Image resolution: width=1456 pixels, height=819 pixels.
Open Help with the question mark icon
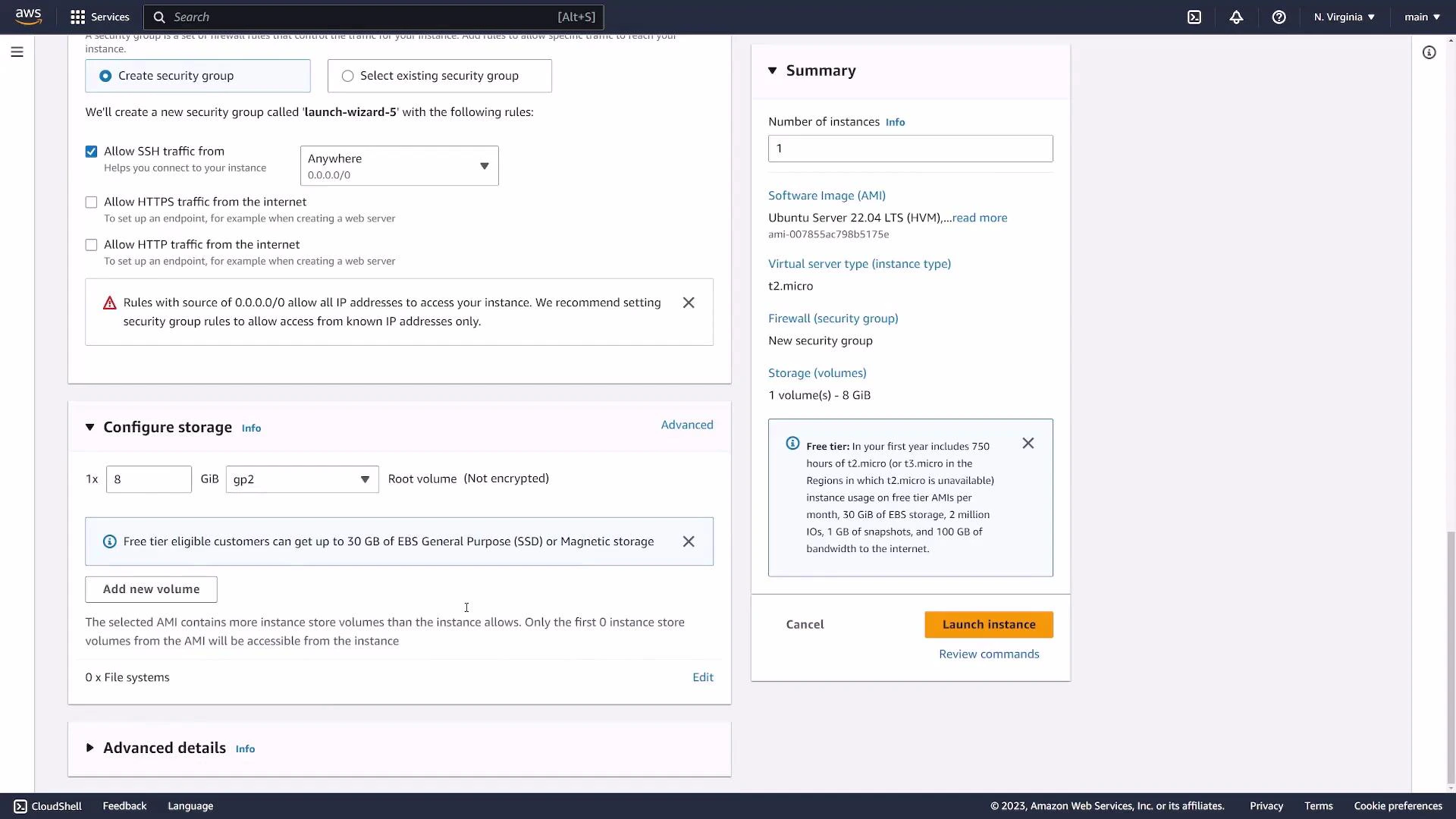coord(1279,17)
